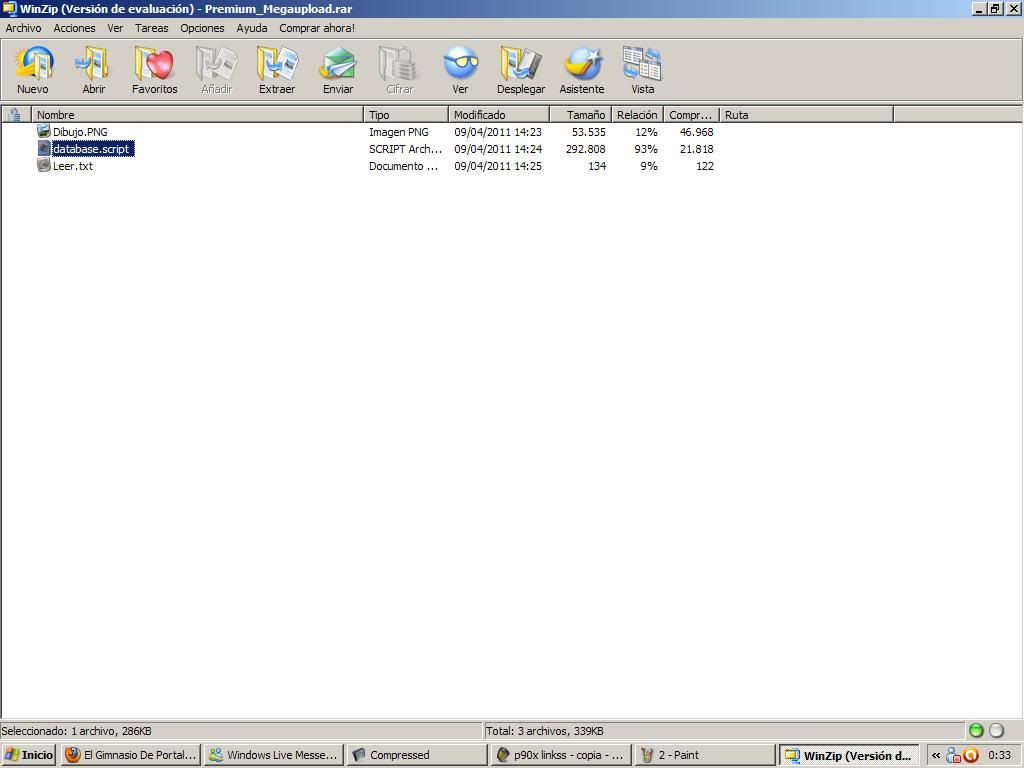Click the Cifrar padlock icon
Image resolution: width=1024 pixels, height=768 pixels.
click(399, 64)
